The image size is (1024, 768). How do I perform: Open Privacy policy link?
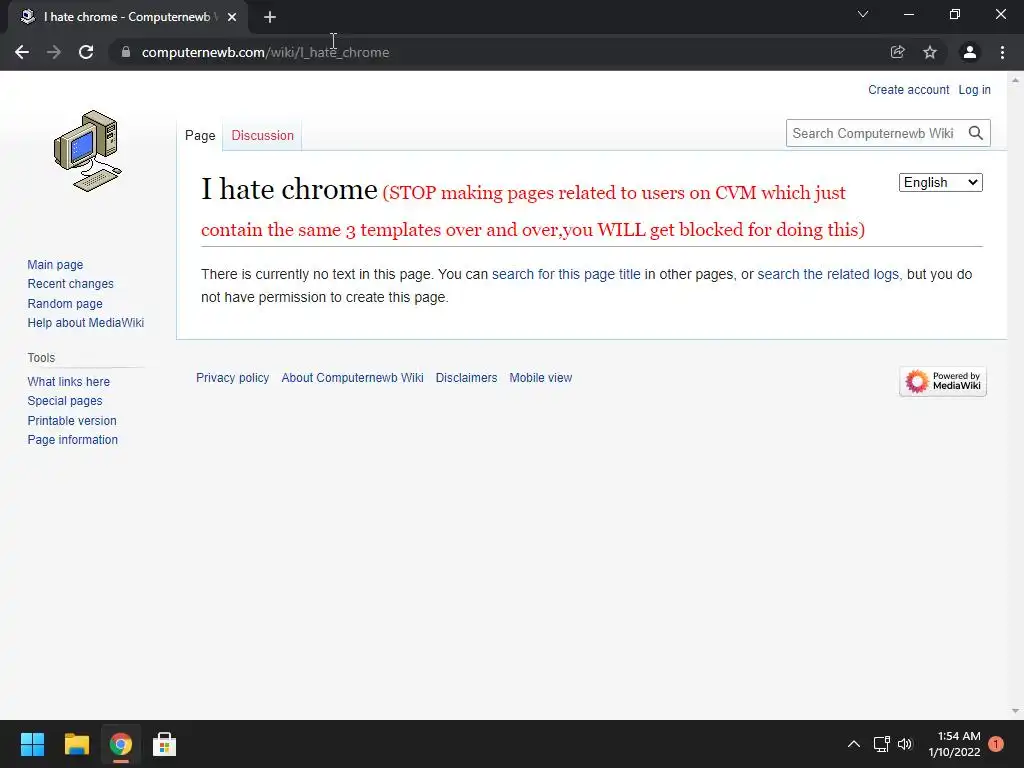pyautogui.click(x=232, y=377)
